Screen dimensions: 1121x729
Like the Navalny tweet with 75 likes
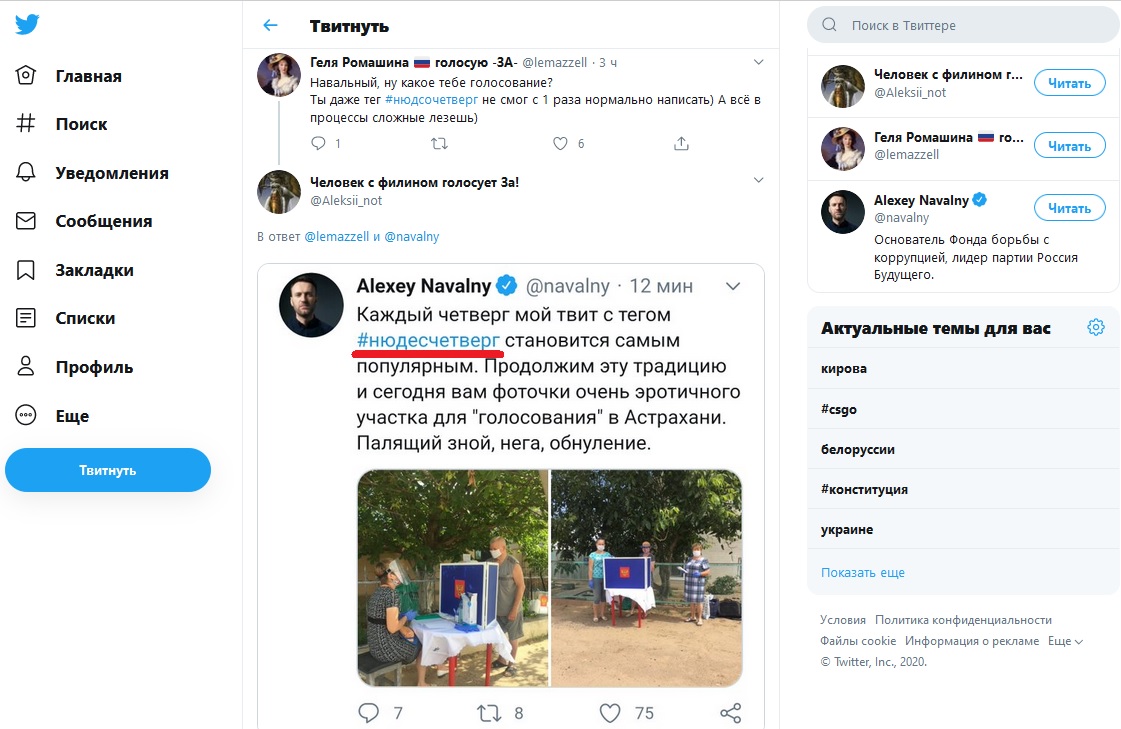[x=610, y=713]
